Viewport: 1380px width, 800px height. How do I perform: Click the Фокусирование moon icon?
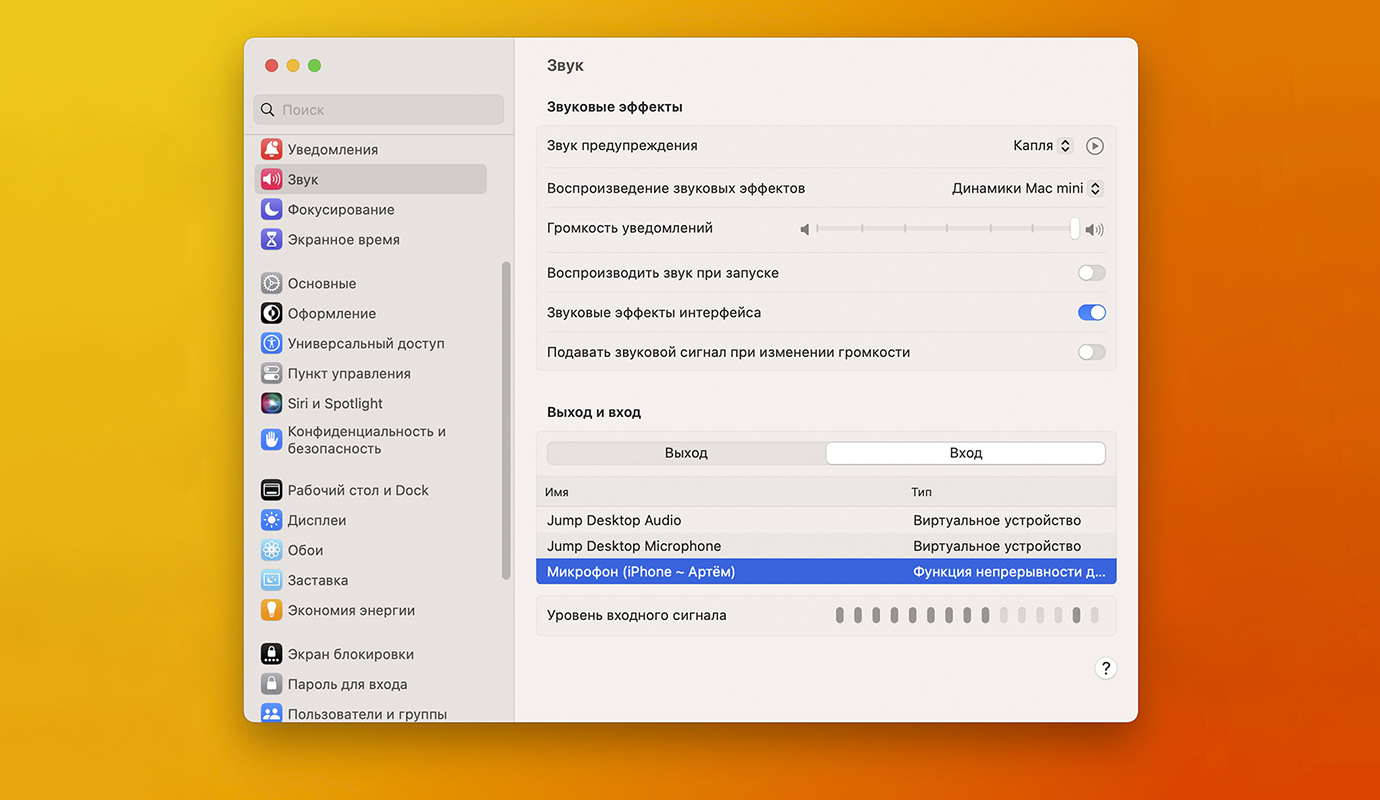point(271,209)
